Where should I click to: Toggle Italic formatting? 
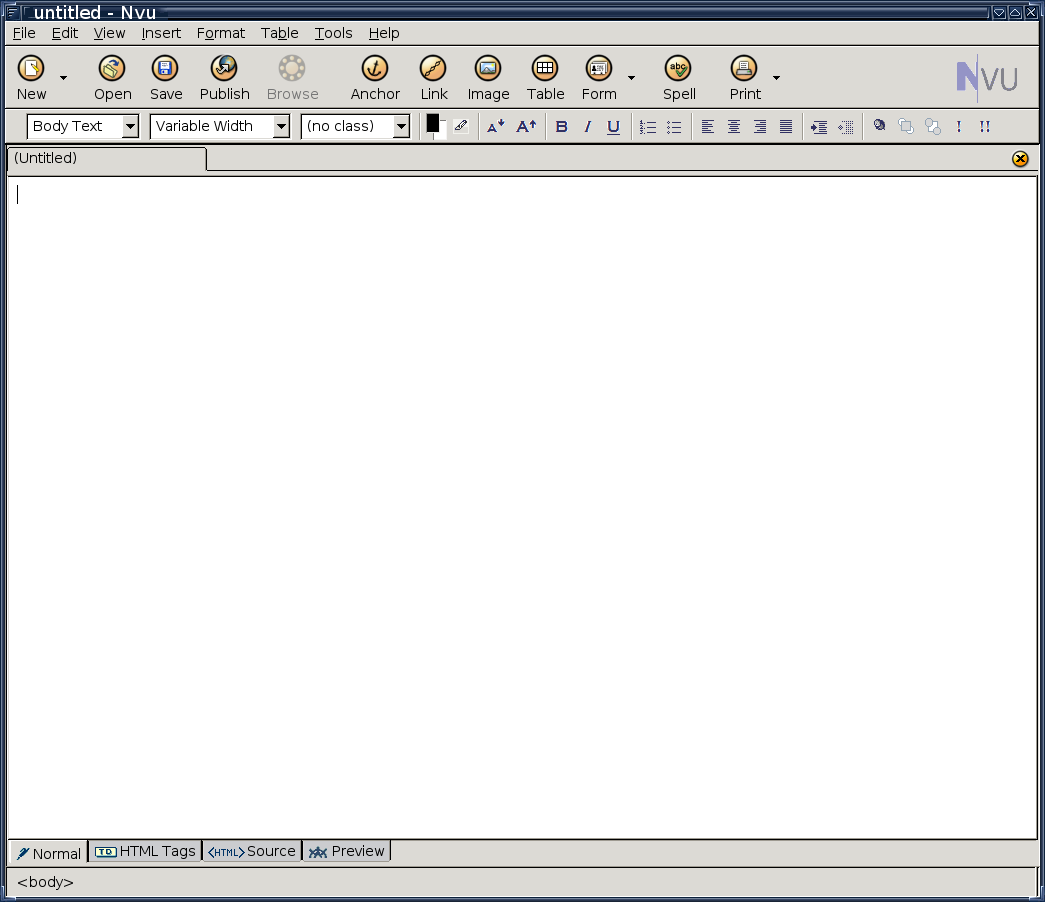coord(587,126)
